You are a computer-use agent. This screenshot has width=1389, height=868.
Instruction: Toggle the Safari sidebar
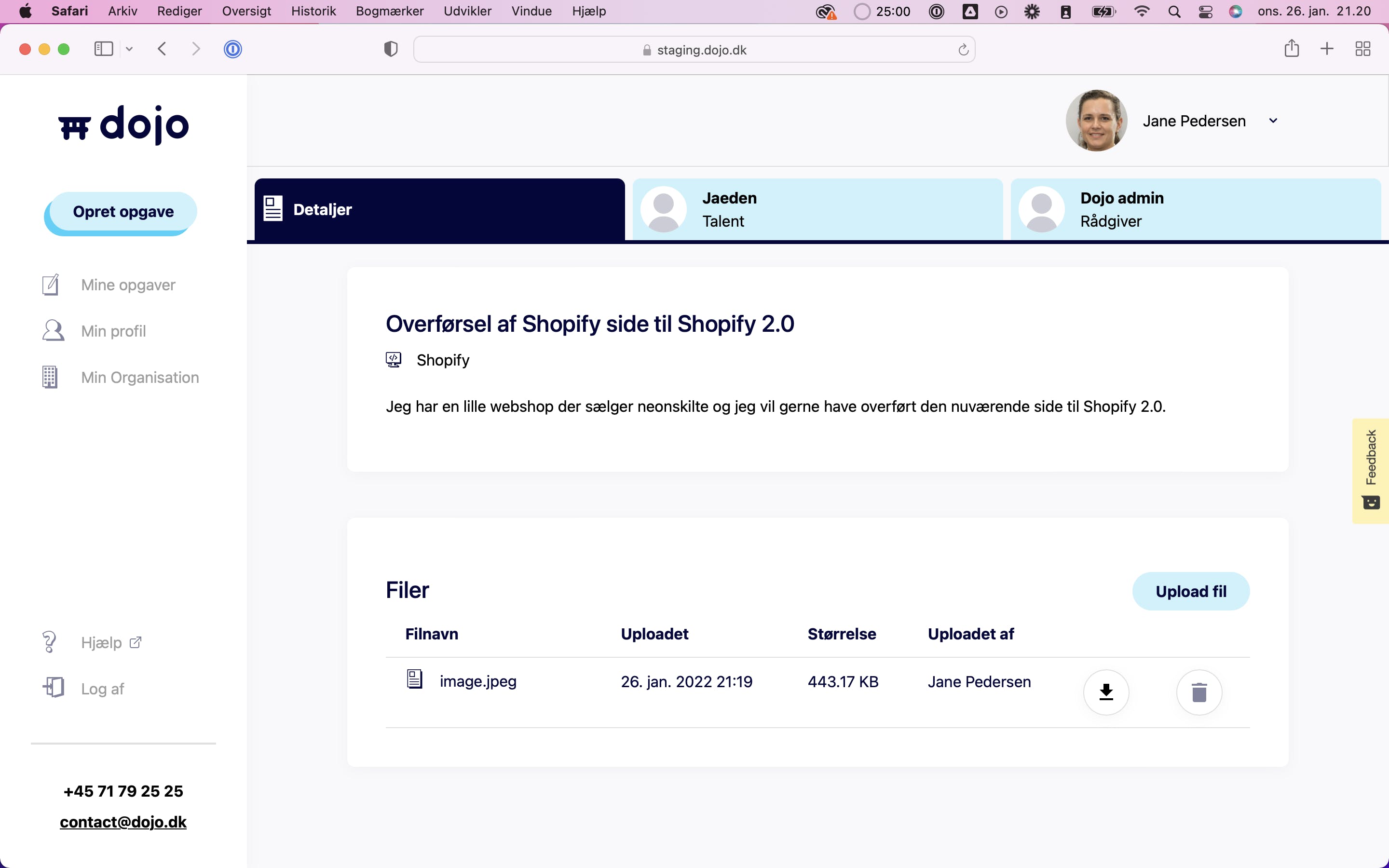tap(104, 49)
